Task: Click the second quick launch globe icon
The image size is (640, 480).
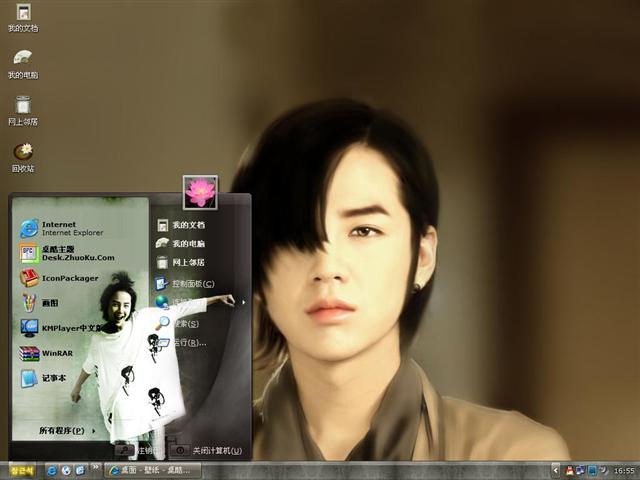Action: (x=66, y=471)
